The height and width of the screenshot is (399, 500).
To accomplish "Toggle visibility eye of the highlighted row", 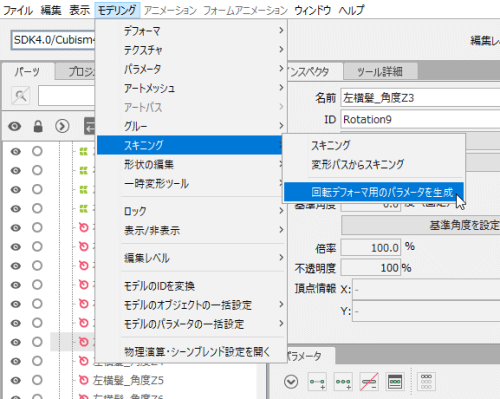I will (x=15, y=342).
